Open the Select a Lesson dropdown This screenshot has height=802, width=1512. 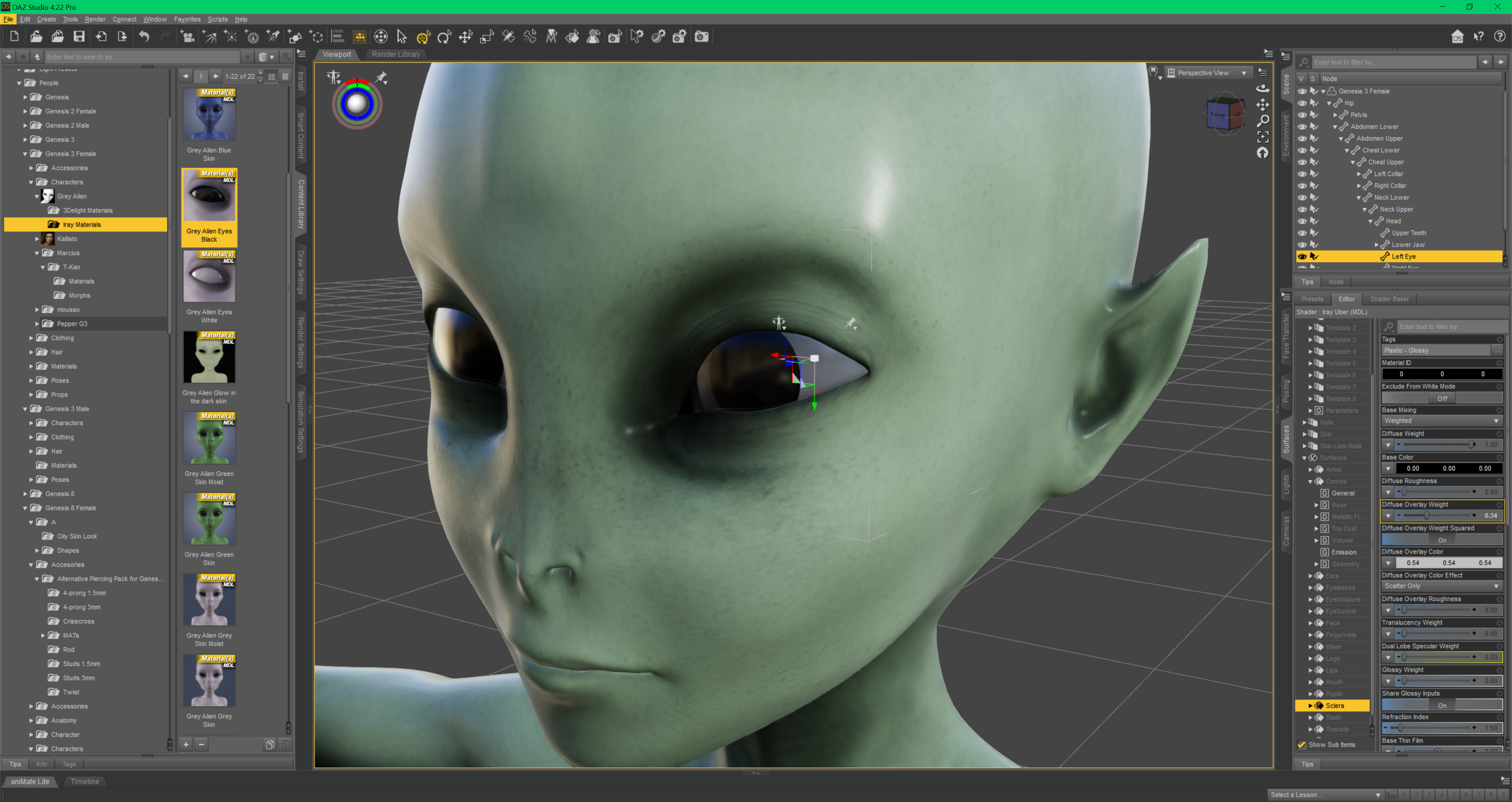point(1325,795)
